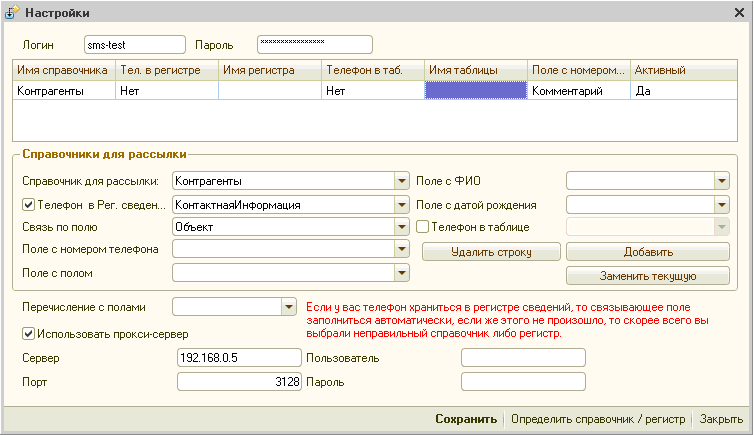The image size is (754, 435).
Task: Toggle the Телефон в Рег. сведен. checkbox
Action: 28,204
